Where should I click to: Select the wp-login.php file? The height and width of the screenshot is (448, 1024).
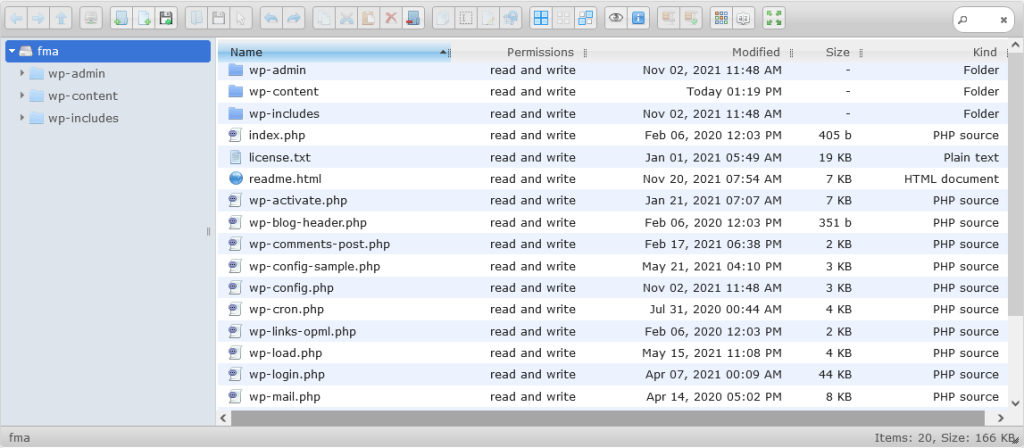613,375
